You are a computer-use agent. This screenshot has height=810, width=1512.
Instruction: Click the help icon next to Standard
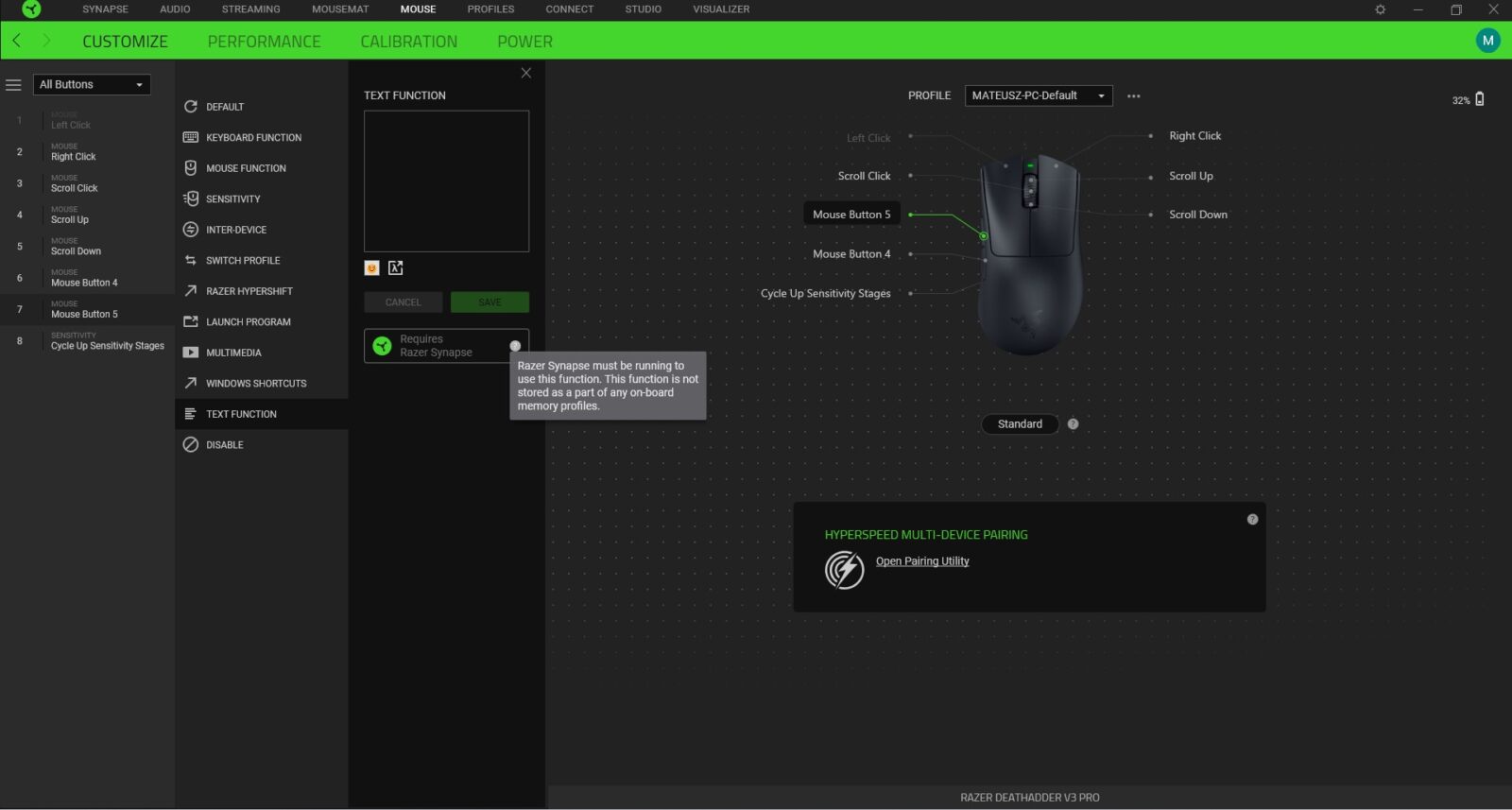(x=1073, y=424)
